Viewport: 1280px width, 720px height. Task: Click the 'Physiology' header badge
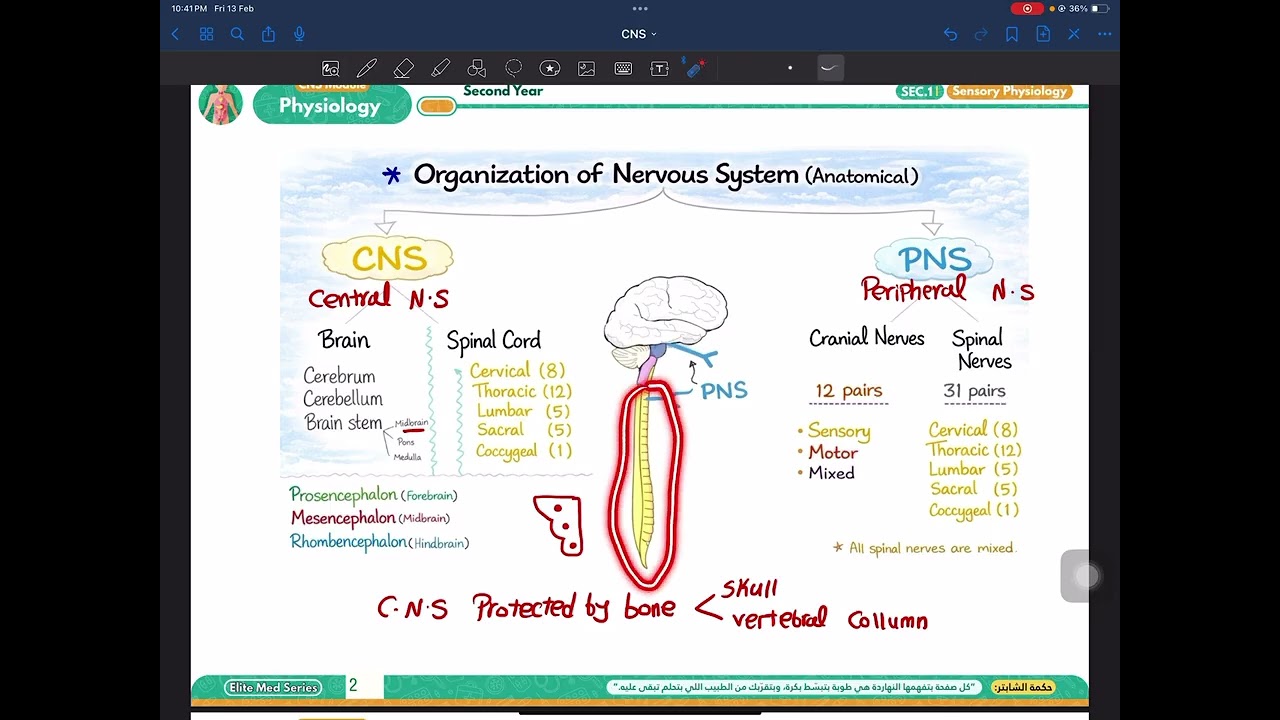pos(330,105)
